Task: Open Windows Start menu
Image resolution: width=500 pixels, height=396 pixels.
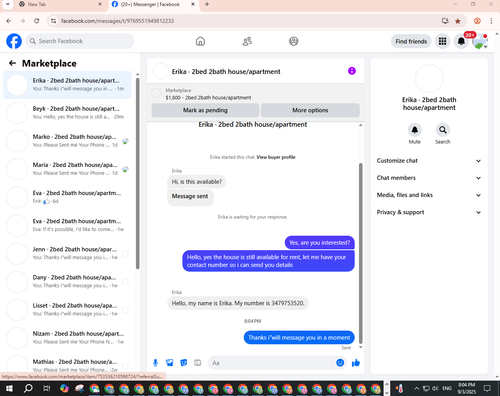Action: (x=9, y=388)
